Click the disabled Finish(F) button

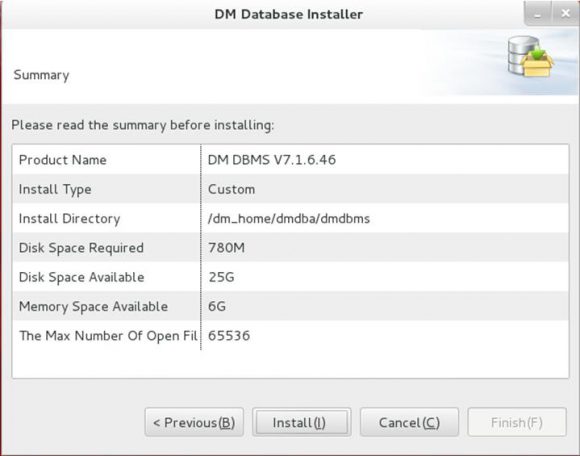tap(517, 422)
